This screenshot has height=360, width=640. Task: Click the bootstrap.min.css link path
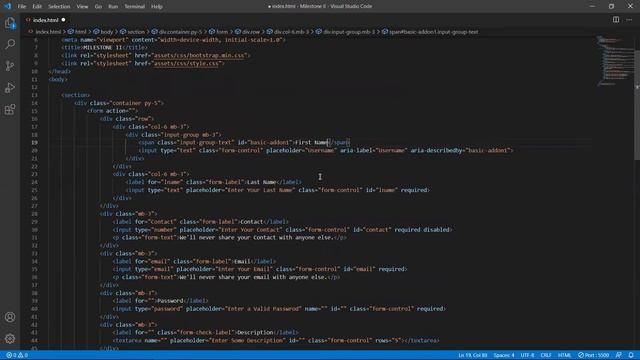pyautogui.click(x=199, y=56)
